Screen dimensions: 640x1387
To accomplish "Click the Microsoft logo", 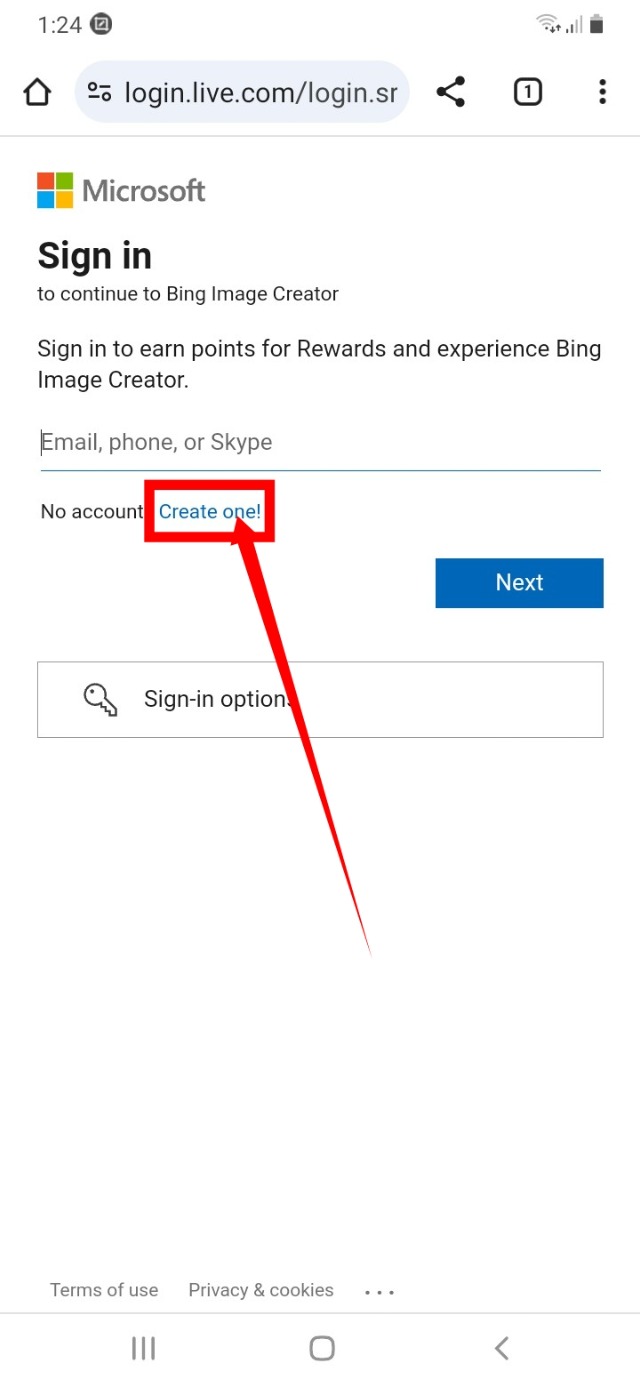I will click(x=121, y=190).
